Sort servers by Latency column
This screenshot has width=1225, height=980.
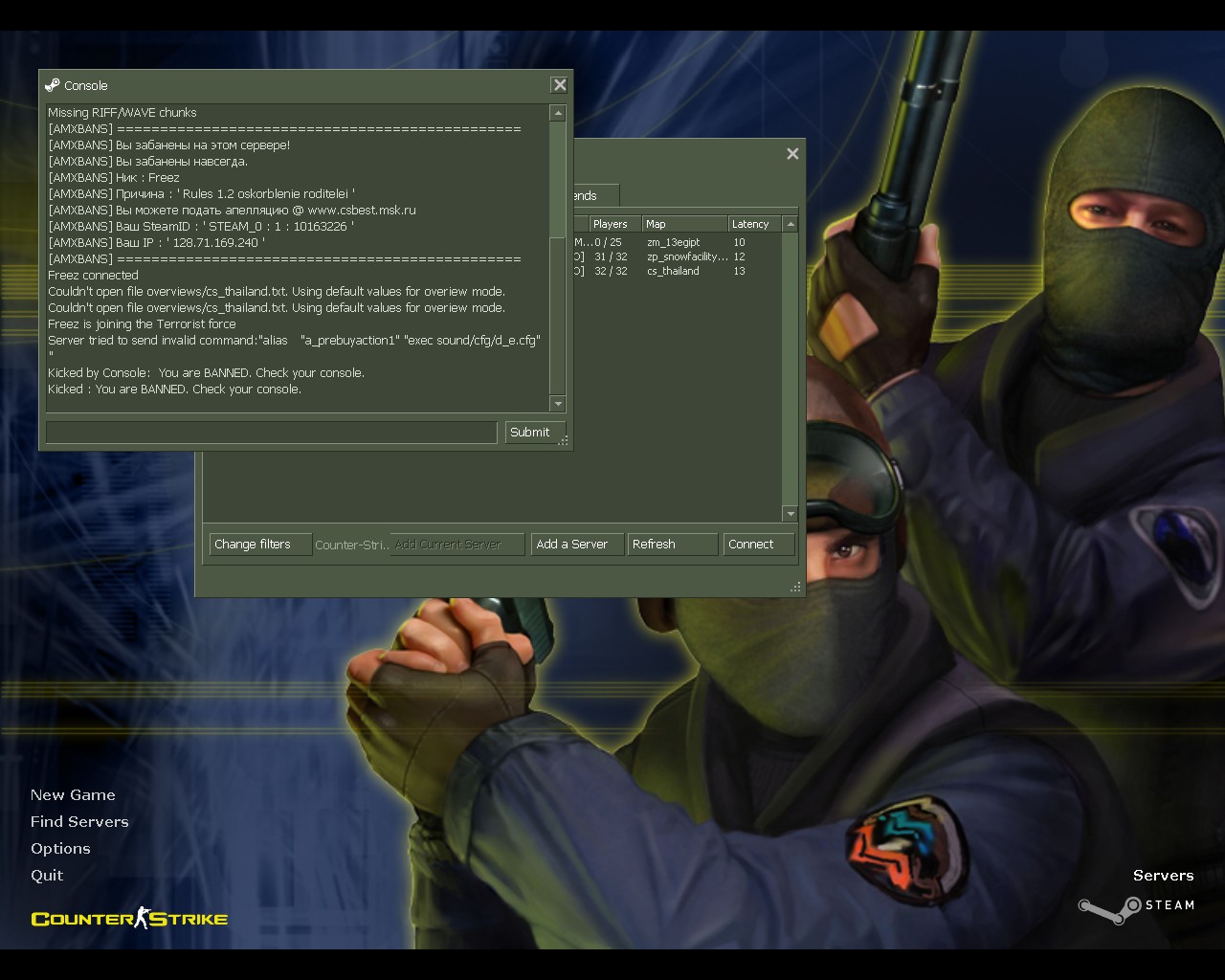[752, 224]
